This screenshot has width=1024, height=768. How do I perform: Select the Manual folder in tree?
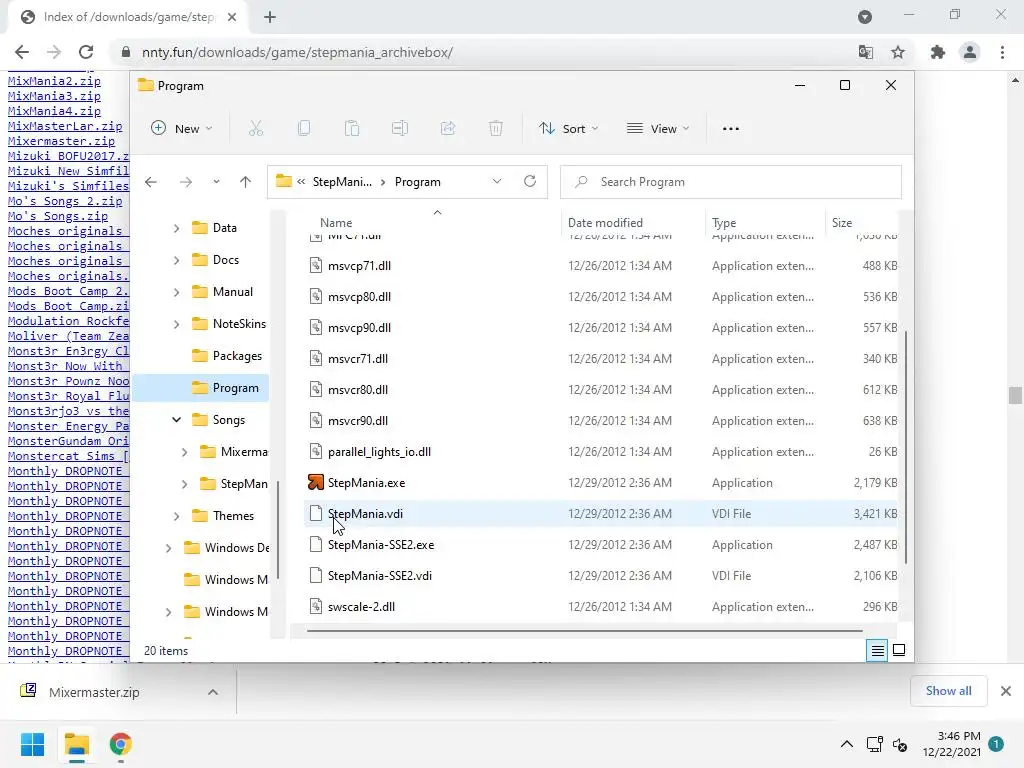222,292
